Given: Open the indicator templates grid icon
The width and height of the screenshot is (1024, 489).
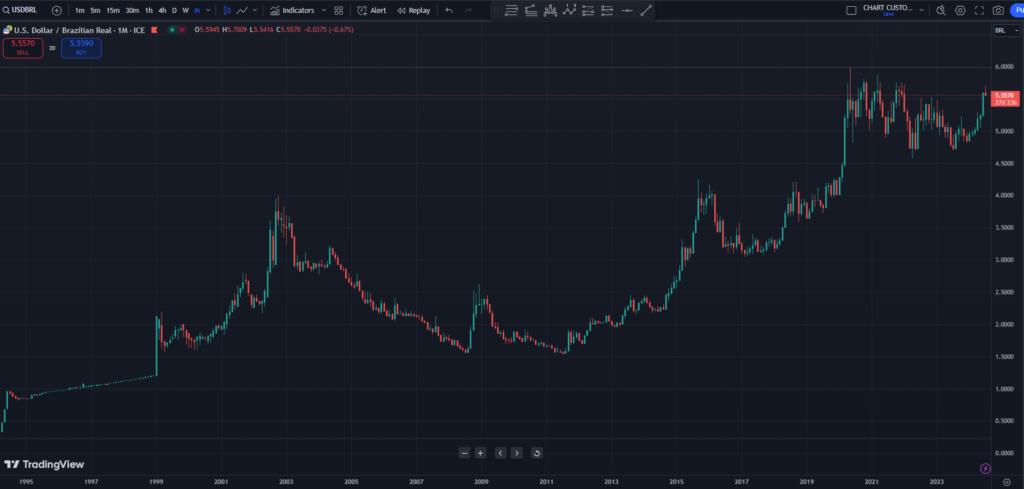Looking at the screenshot, I should (x=338, y=10).
